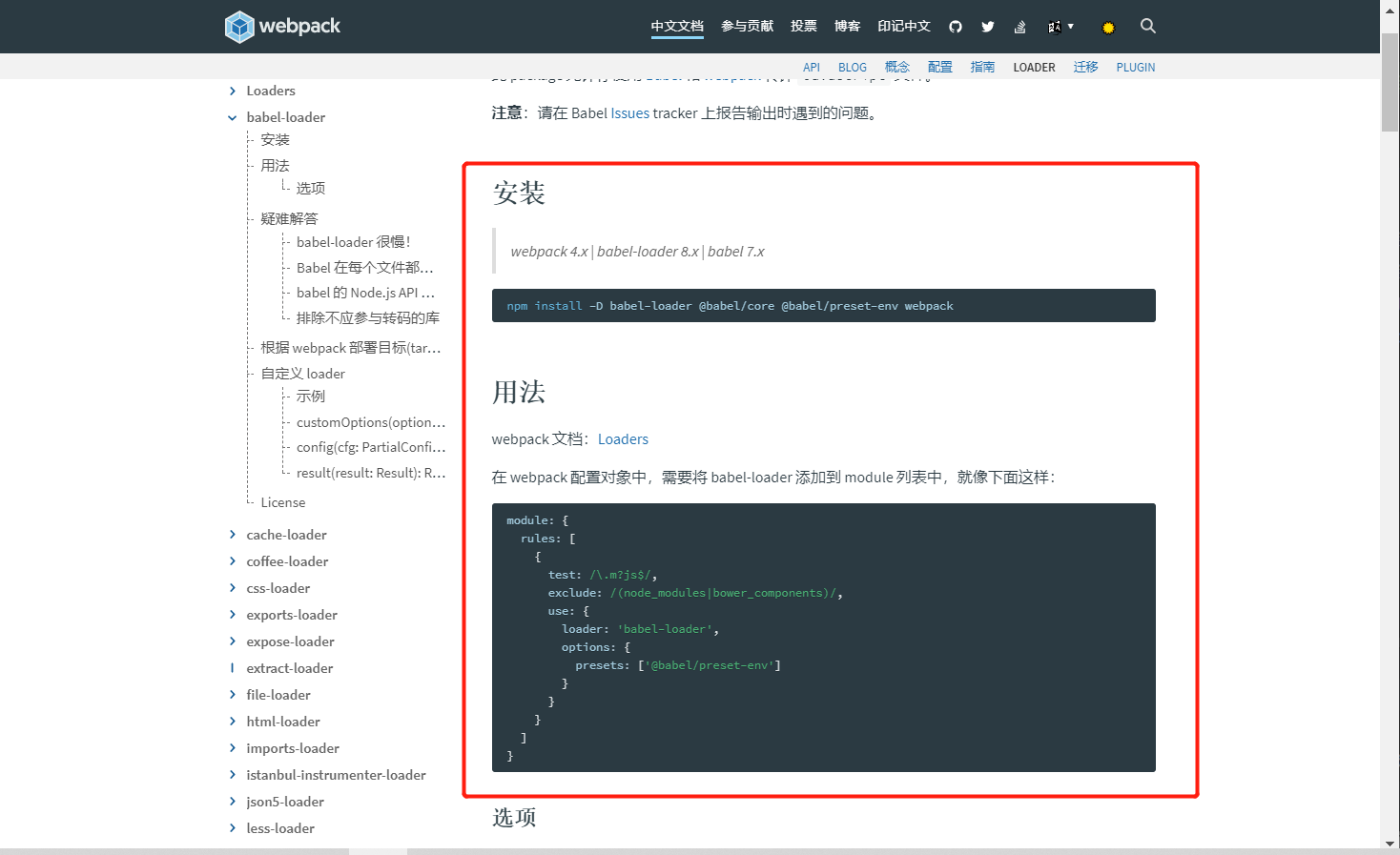The width and height of the screenshot is (1400, 855).
Task: Go to 用法 section in sidebar
Action: tap(275, 165)
